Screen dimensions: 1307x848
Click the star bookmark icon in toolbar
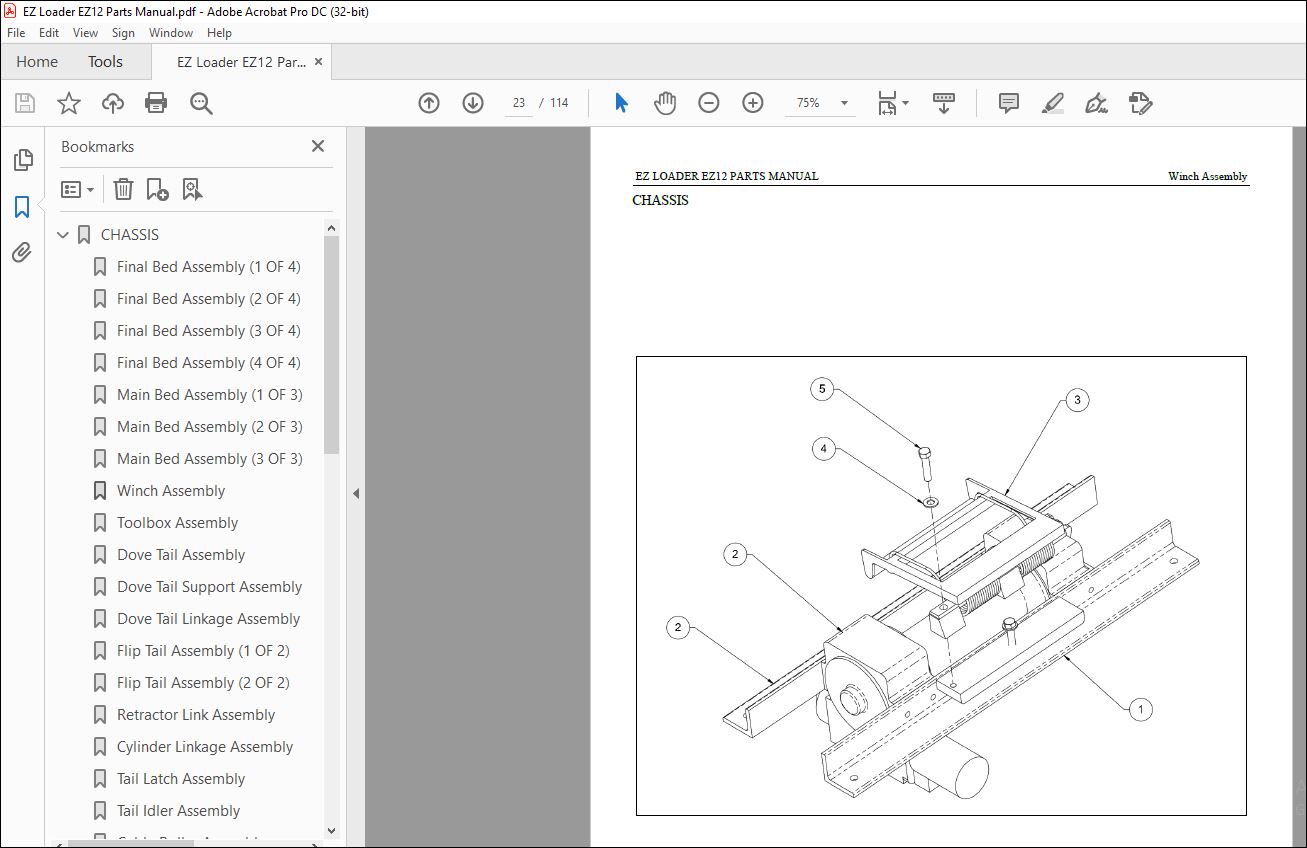(x=68, y=103)
